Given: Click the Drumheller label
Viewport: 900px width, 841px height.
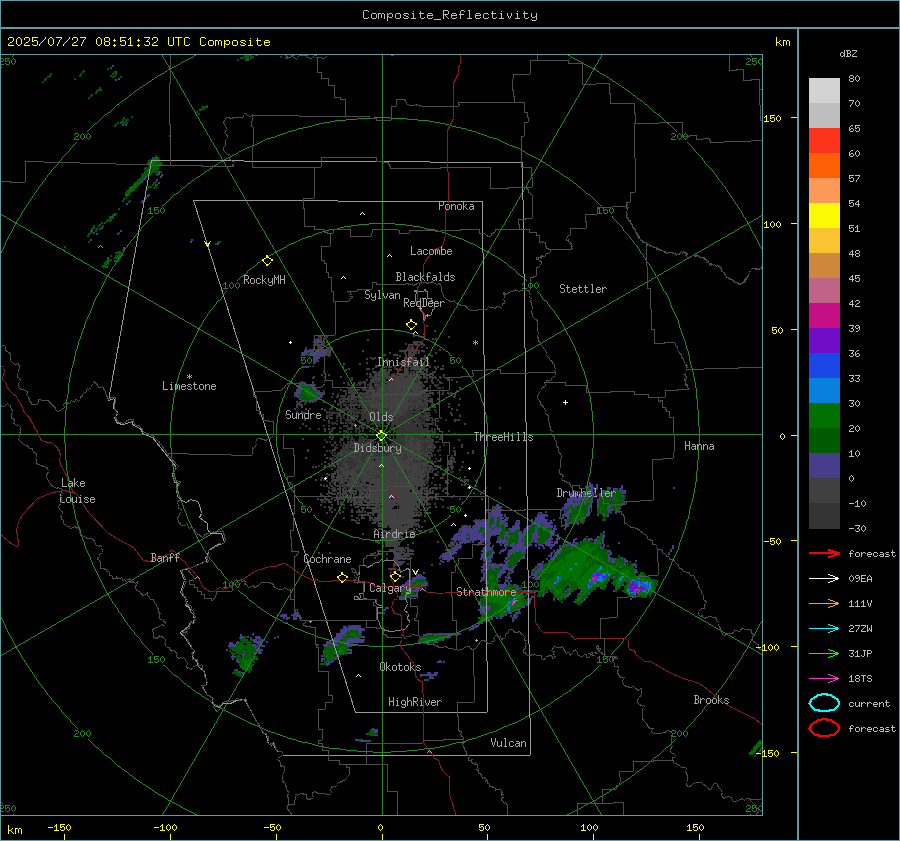Looking at the screenshot, I should coord(586,493).
